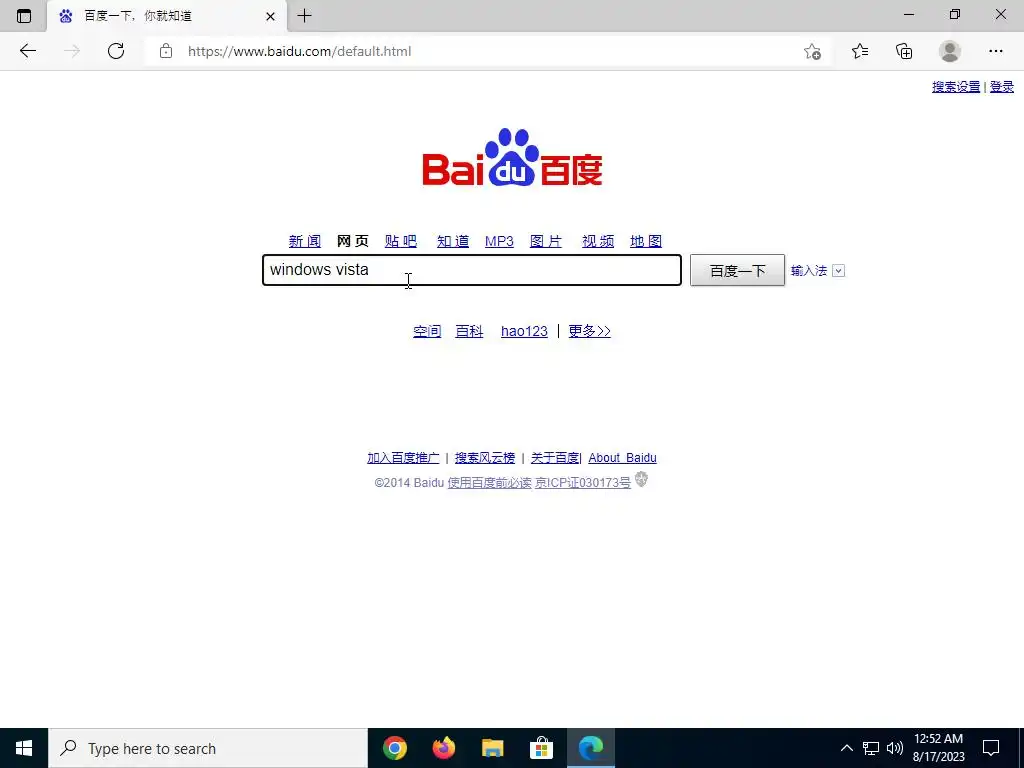Open the 空间 link
The image size is (1024, 768).
427,331
